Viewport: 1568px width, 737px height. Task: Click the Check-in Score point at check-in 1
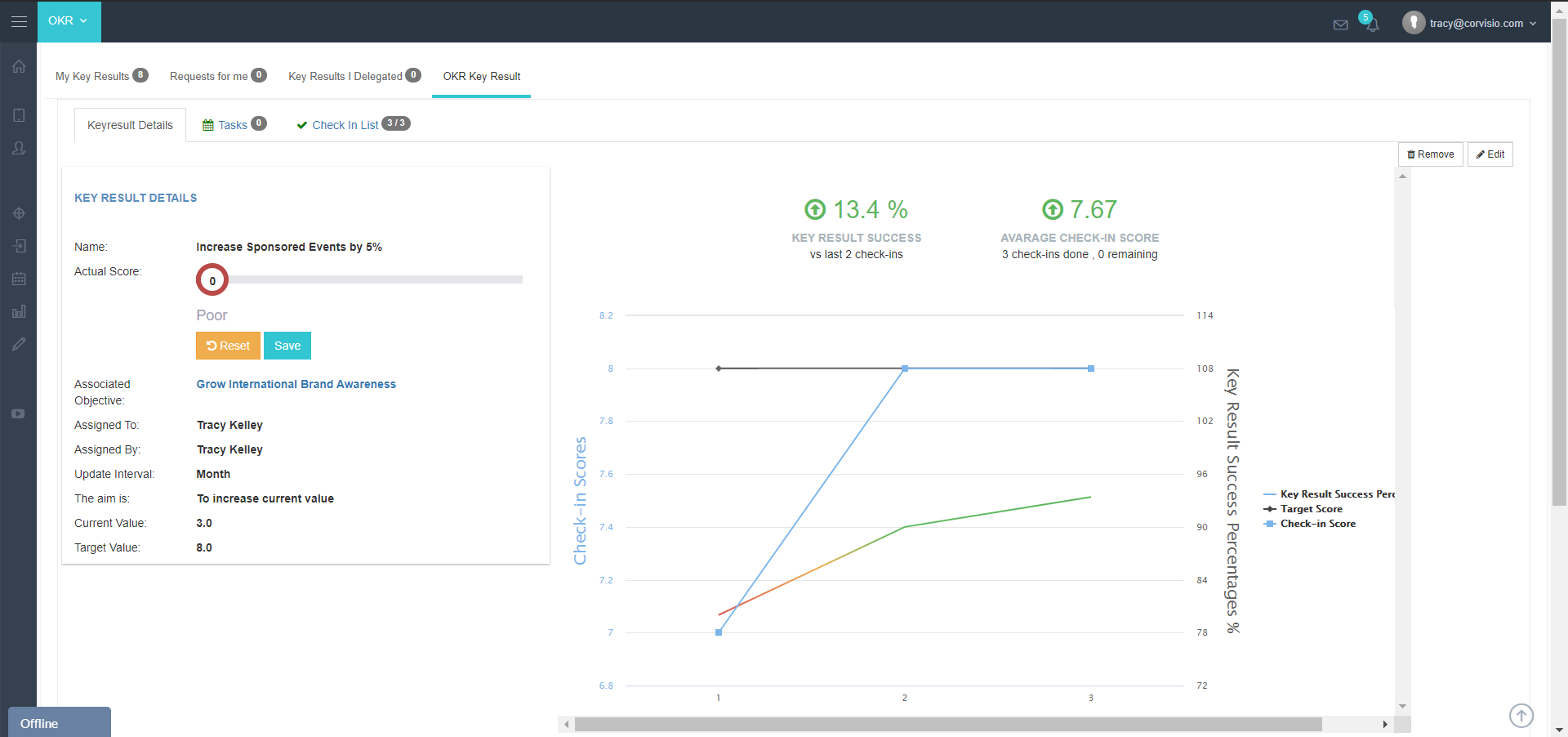pos(719,632)
